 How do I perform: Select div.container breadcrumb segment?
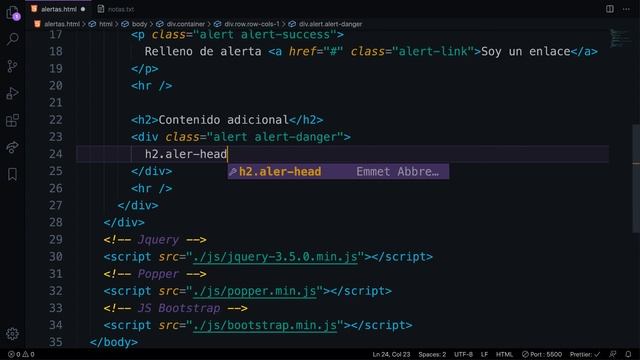[186, 24]
